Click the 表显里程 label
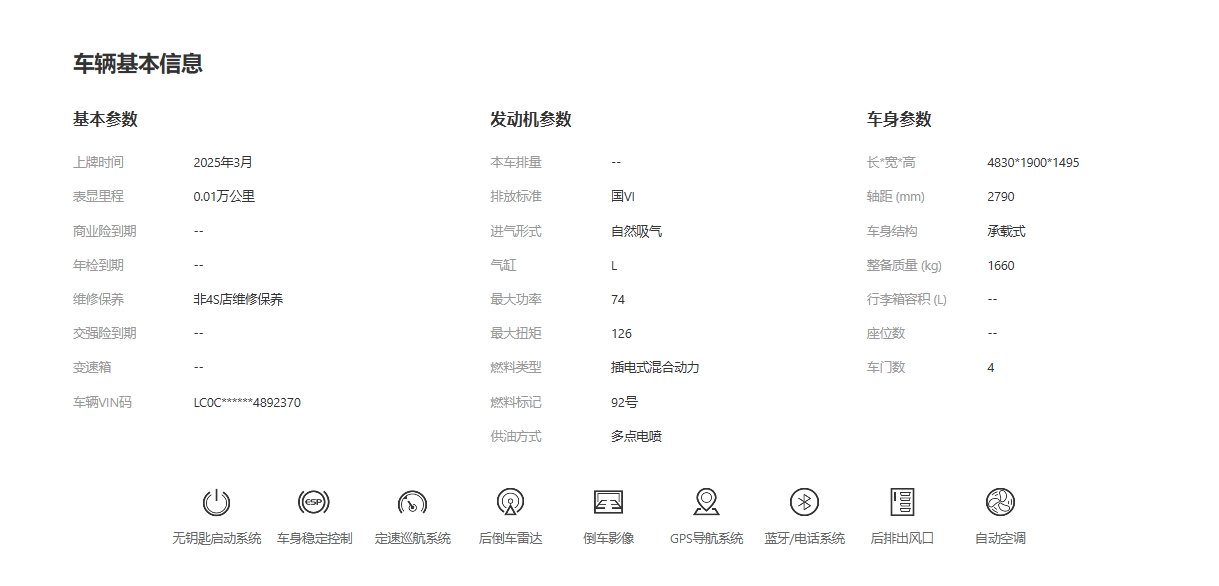Viewport: 1219px width, 586px height. [x=98, y=196]
